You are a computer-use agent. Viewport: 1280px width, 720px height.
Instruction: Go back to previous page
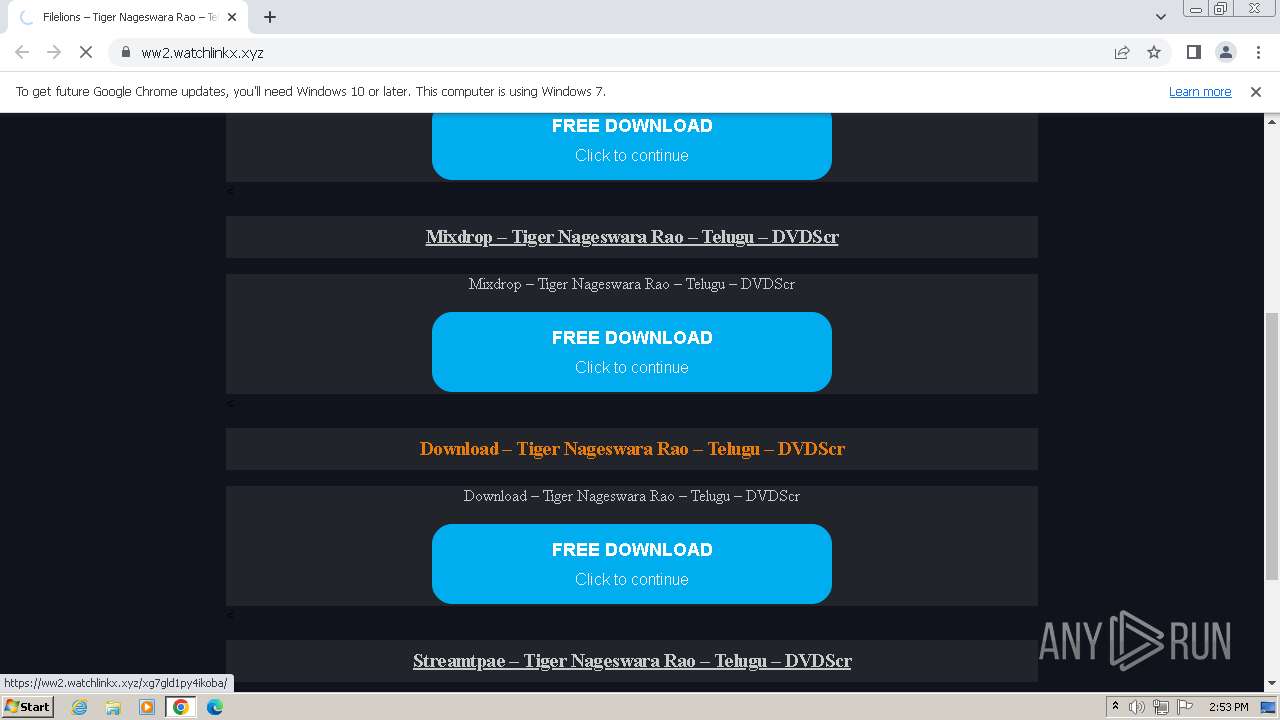click(x=22, y=52)
